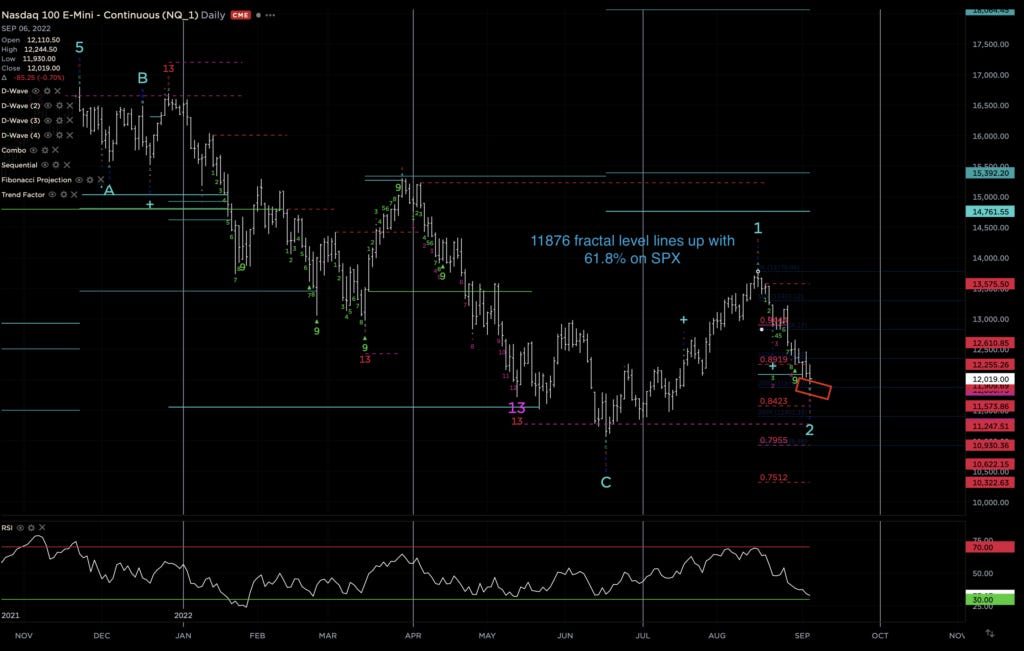Toggle Fibonacci Projection visibility eye
This screenshot has height=651, width=1024.
click(79, 180)
